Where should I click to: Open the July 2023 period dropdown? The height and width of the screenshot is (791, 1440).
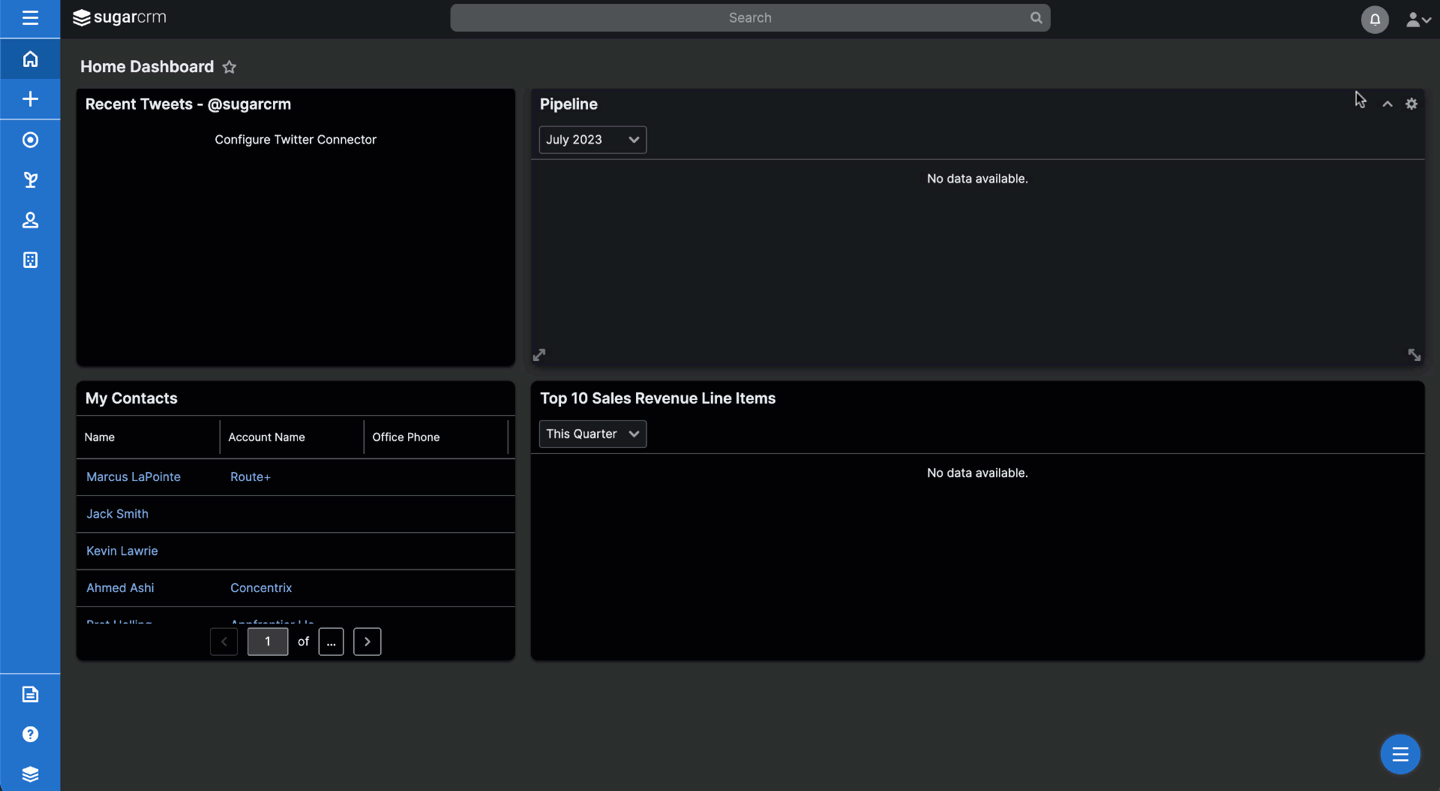[x=593, y=140]
